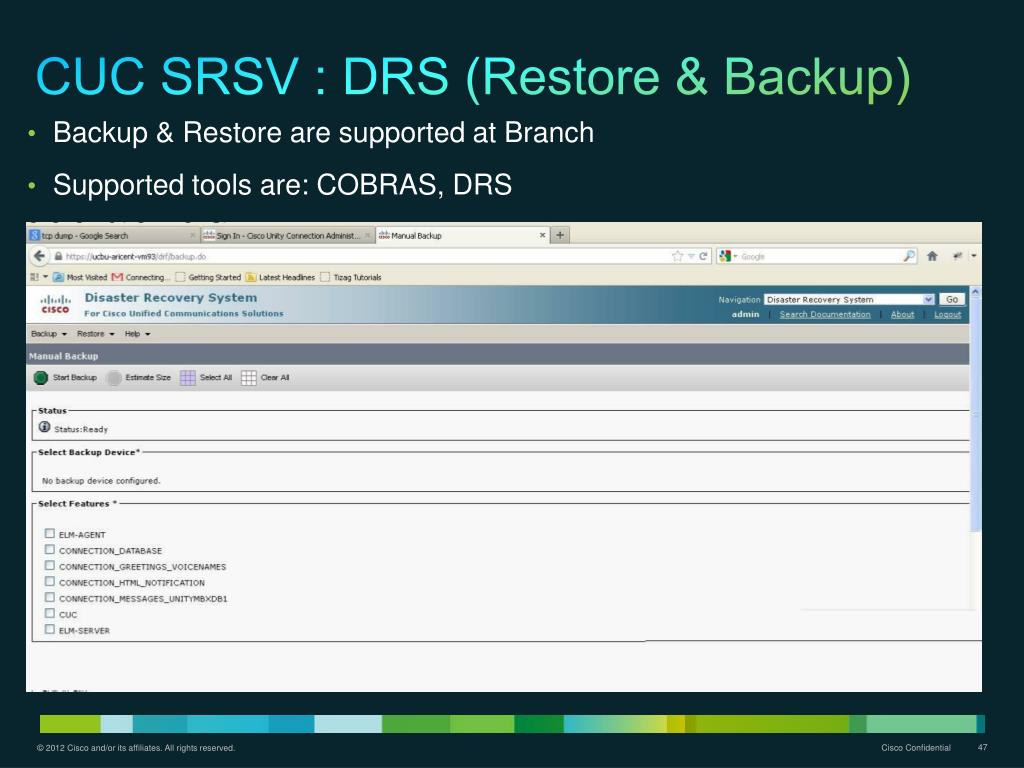Select the Manual Backup tab
The height and width of the screenshot is (768, 1024).
[x=462, y=235]
